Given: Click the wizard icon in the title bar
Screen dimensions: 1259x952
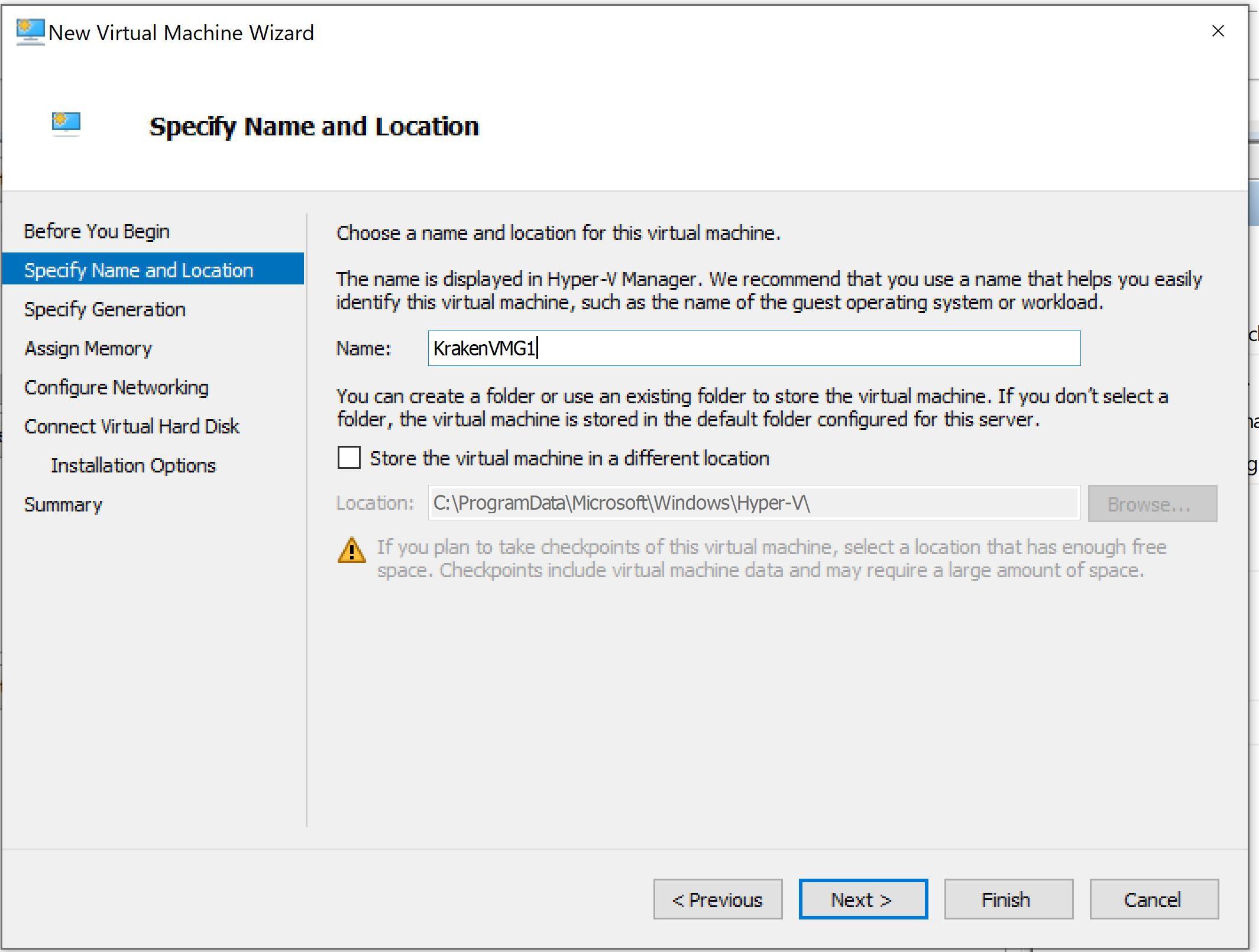Looking at the screenshot, I should point(30,32).
